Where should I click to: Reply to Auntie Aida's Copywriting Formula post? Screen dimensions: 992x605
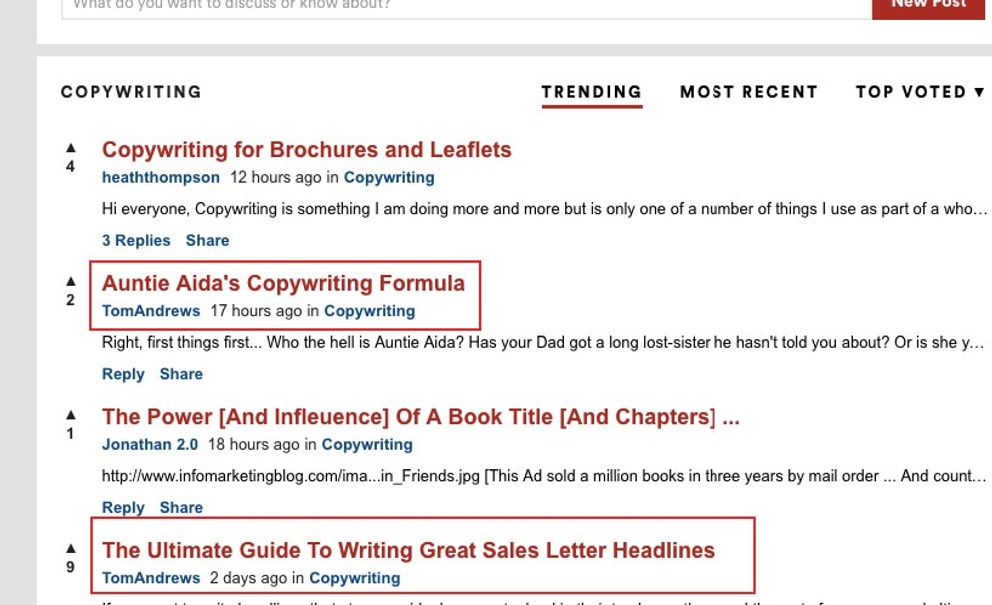tap(123, 374)
